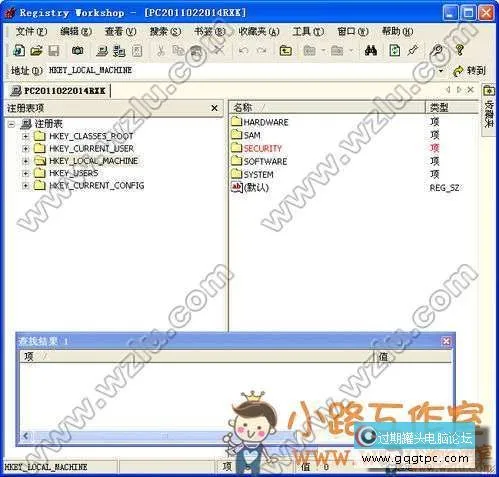Click the paste clipboard icon
The height and width of the screenshot is (477, 499).
(x=196, y=51)
